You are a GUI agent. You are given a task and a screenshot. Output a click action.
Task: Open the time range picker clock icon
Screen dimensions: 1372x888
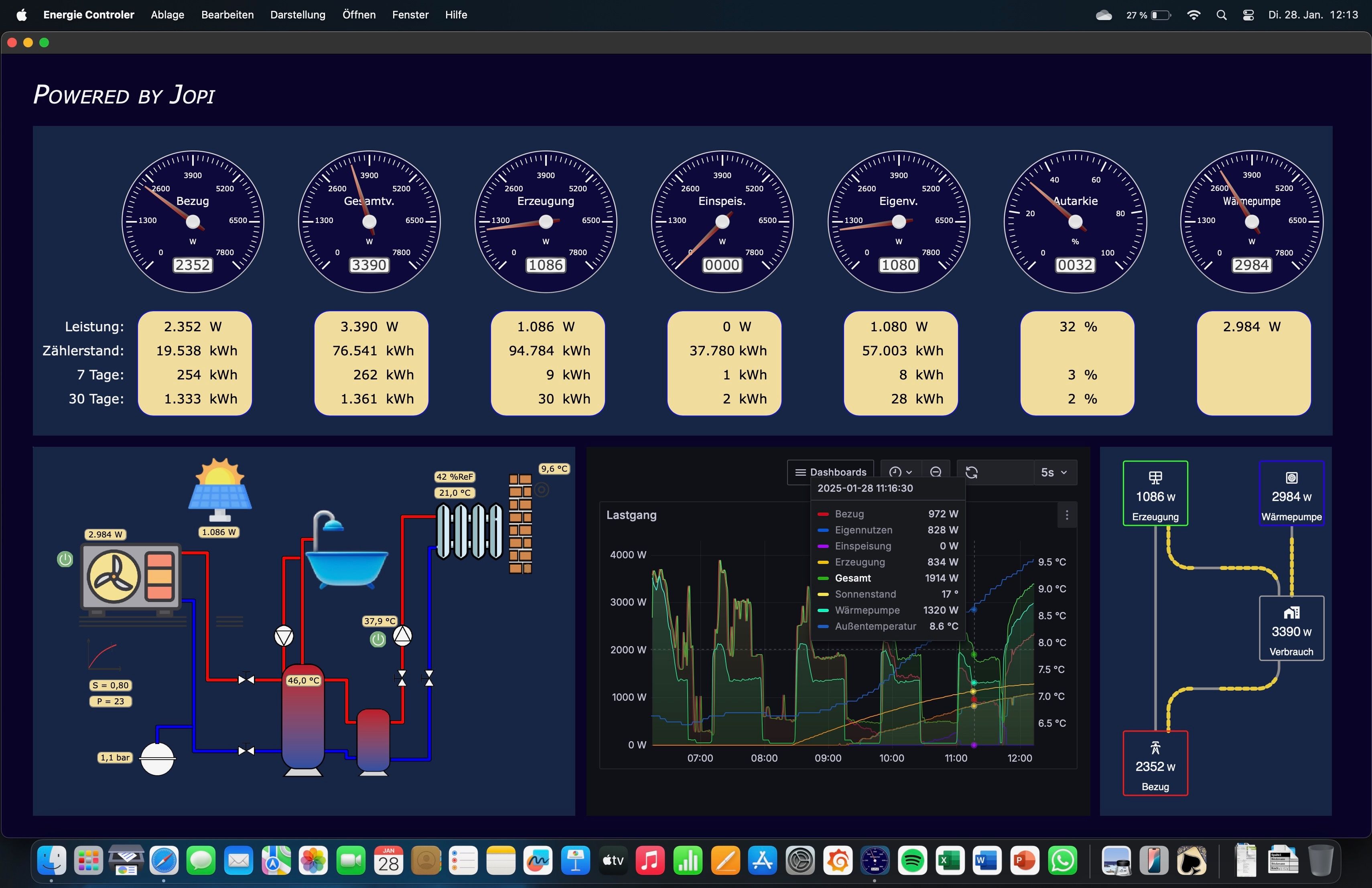point(895,471)
